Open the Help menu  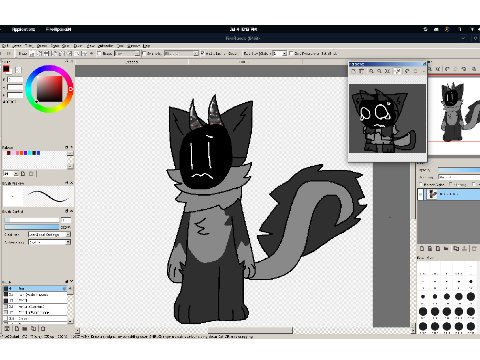click(x=146, y=46)
